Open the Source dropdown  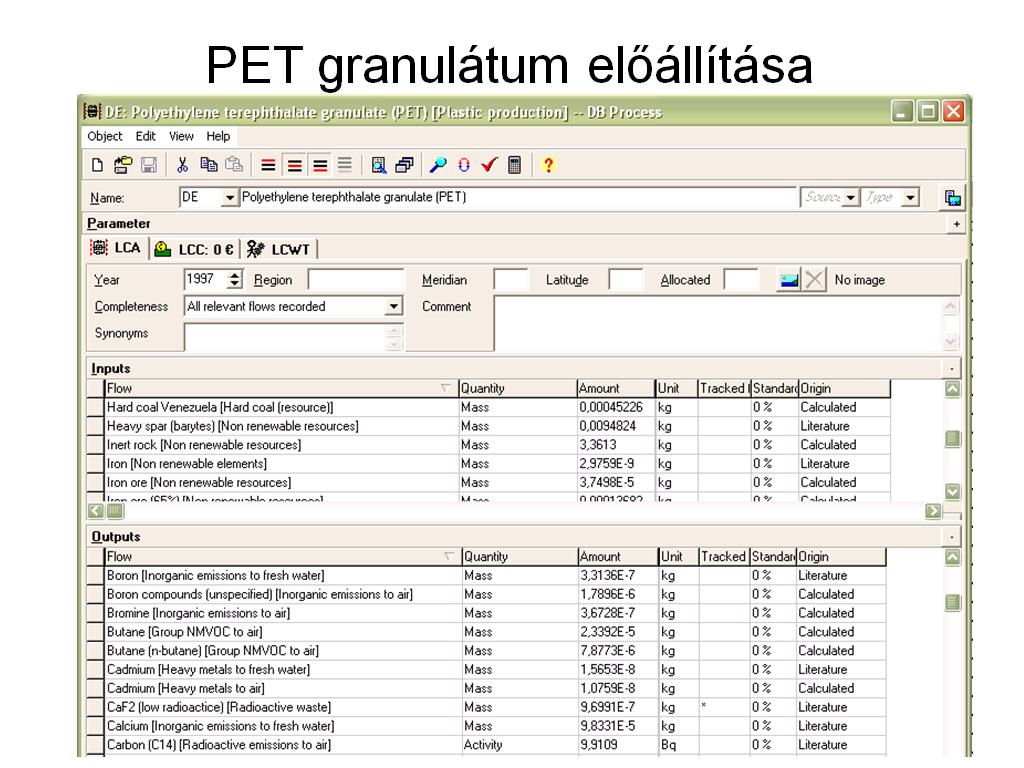[850, 198]
